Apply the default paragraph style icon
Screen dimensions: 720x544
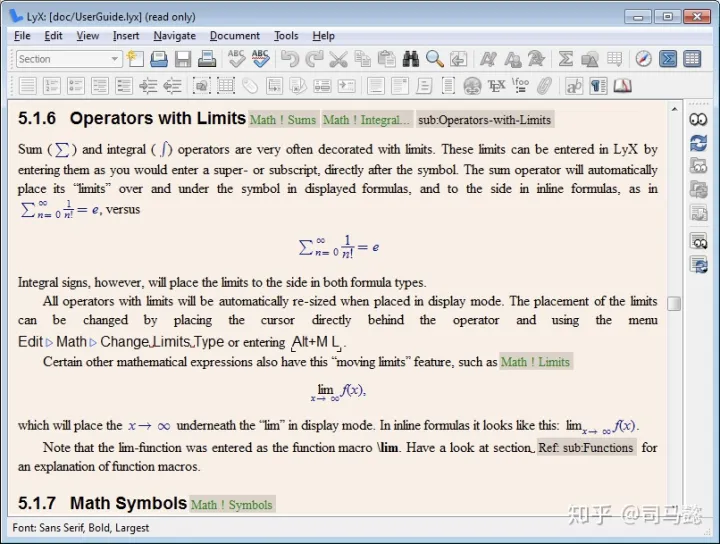point(28,85)
